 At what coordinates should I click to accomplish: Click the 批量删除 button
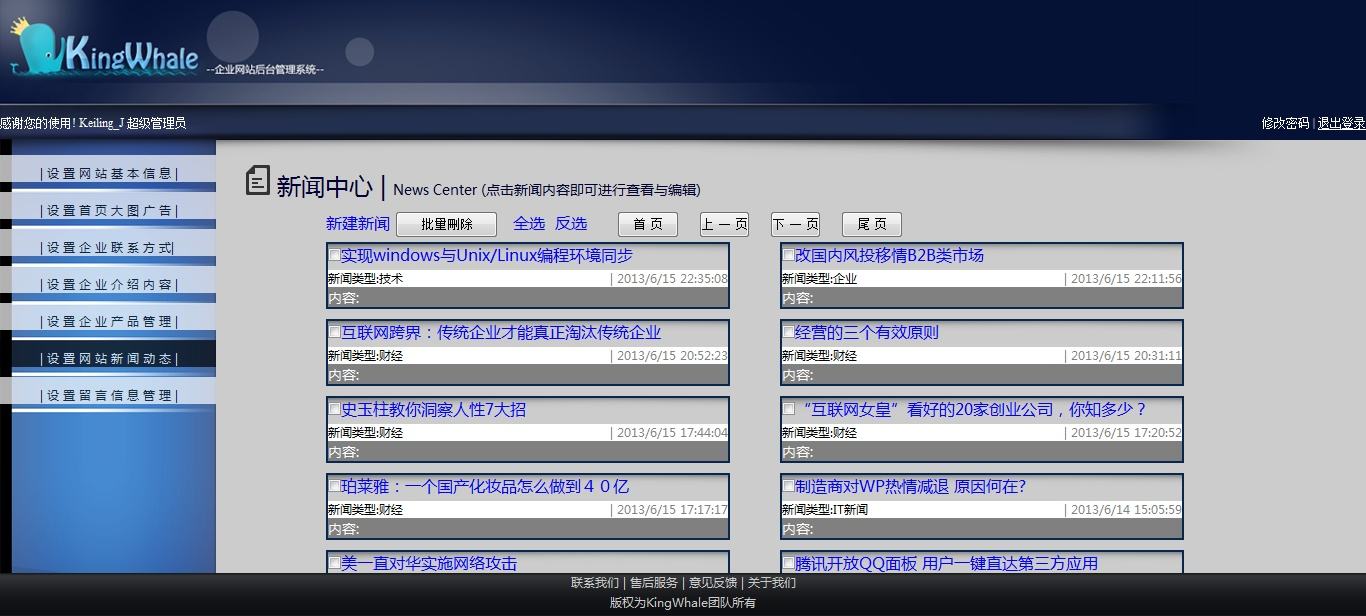(x=446, y=224)
